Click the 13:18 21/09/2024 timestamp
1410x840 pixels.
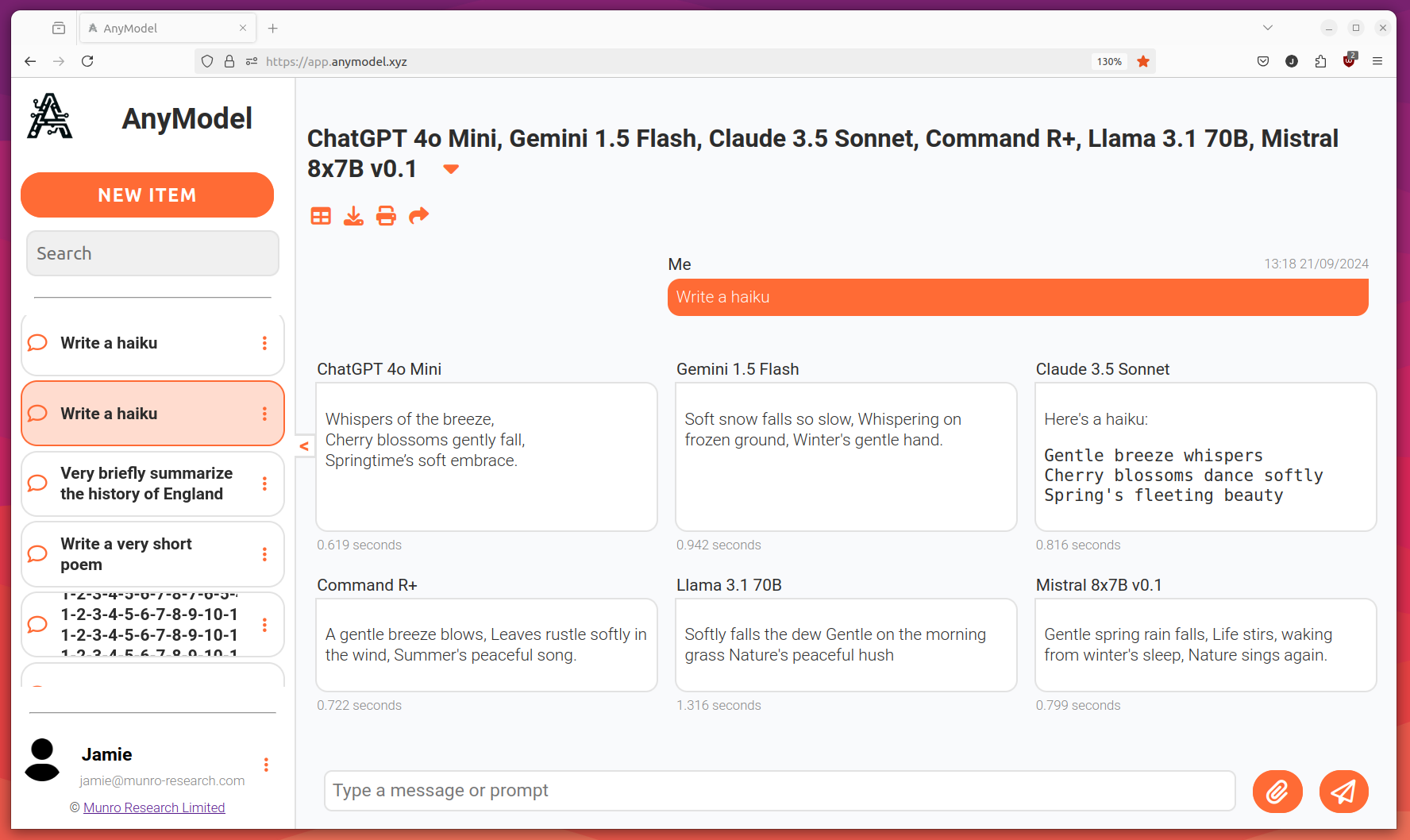click(1316, 264)
